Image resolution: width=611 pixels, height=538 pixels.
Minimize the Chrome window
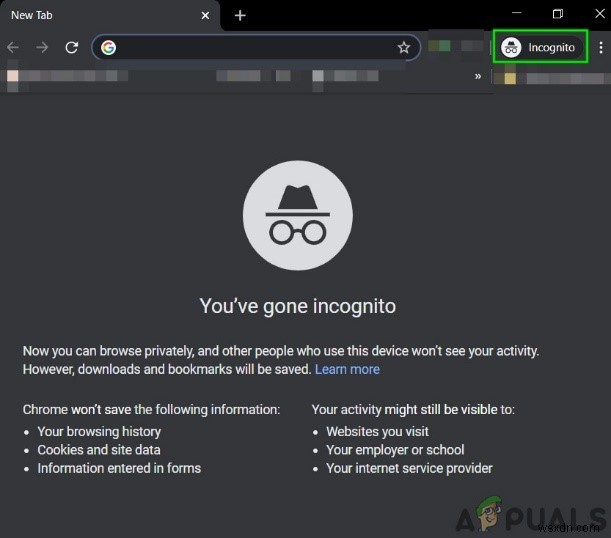click(x=517, y=14)
